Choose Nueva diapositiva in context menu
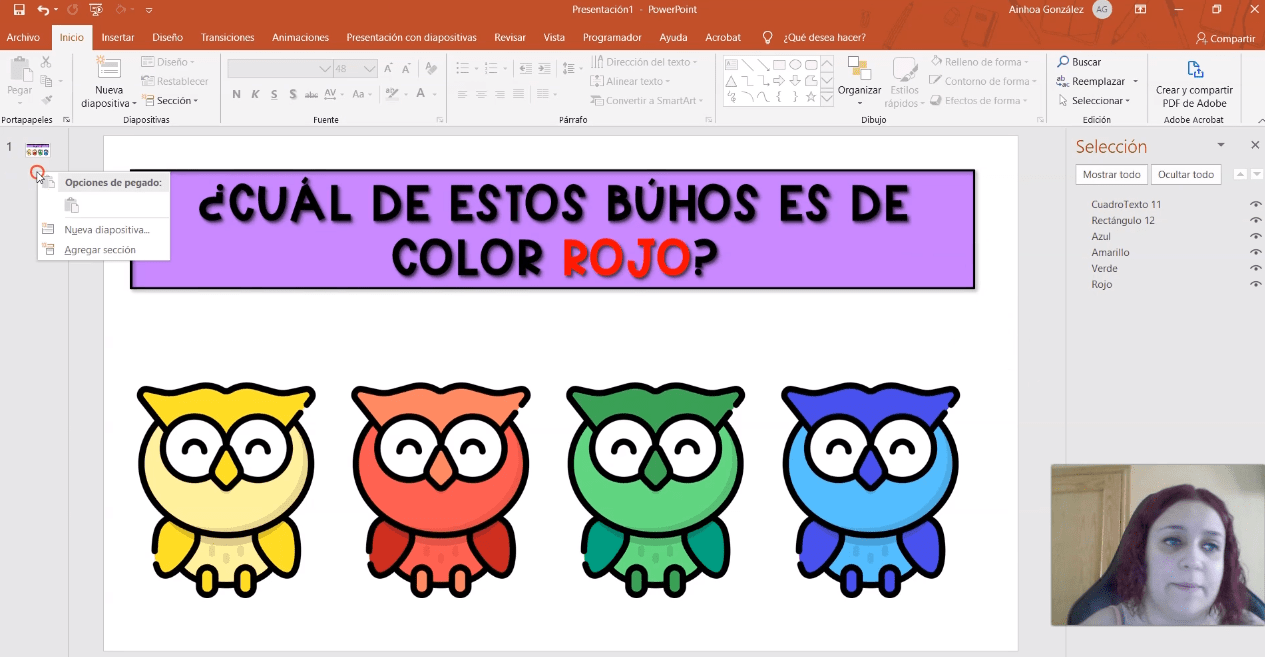 (106, 230)
